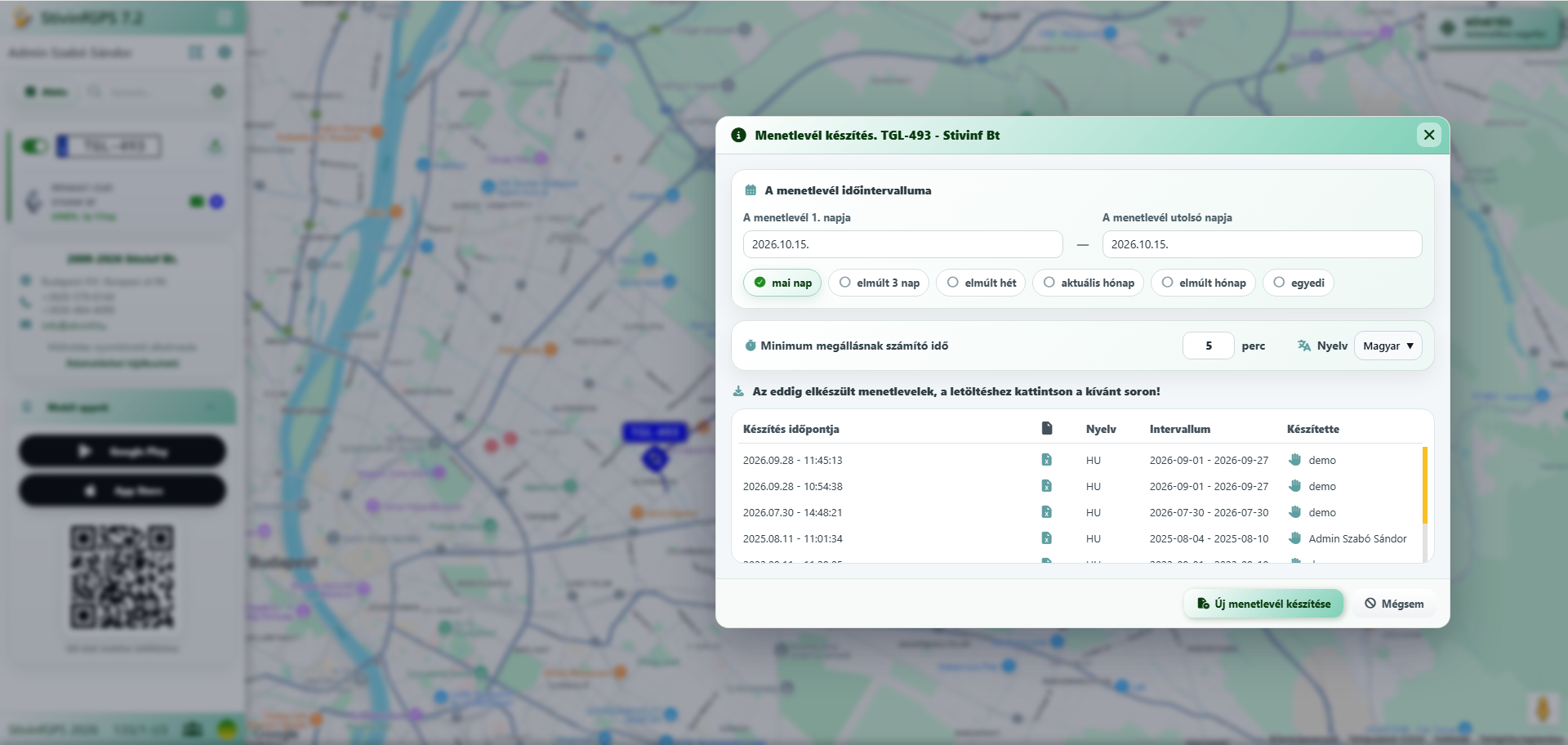Click the stopwatch icon beside minimum stop time
Screen dimensions: 1568x745
point(751,346)
